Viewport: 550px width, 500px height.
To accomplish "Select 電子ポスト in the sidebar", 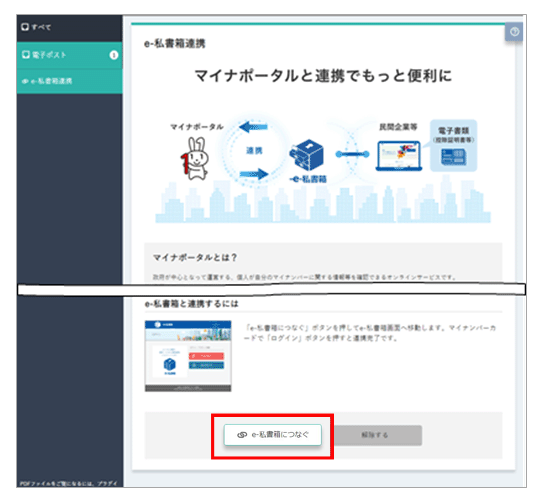I will coord(69,55).
